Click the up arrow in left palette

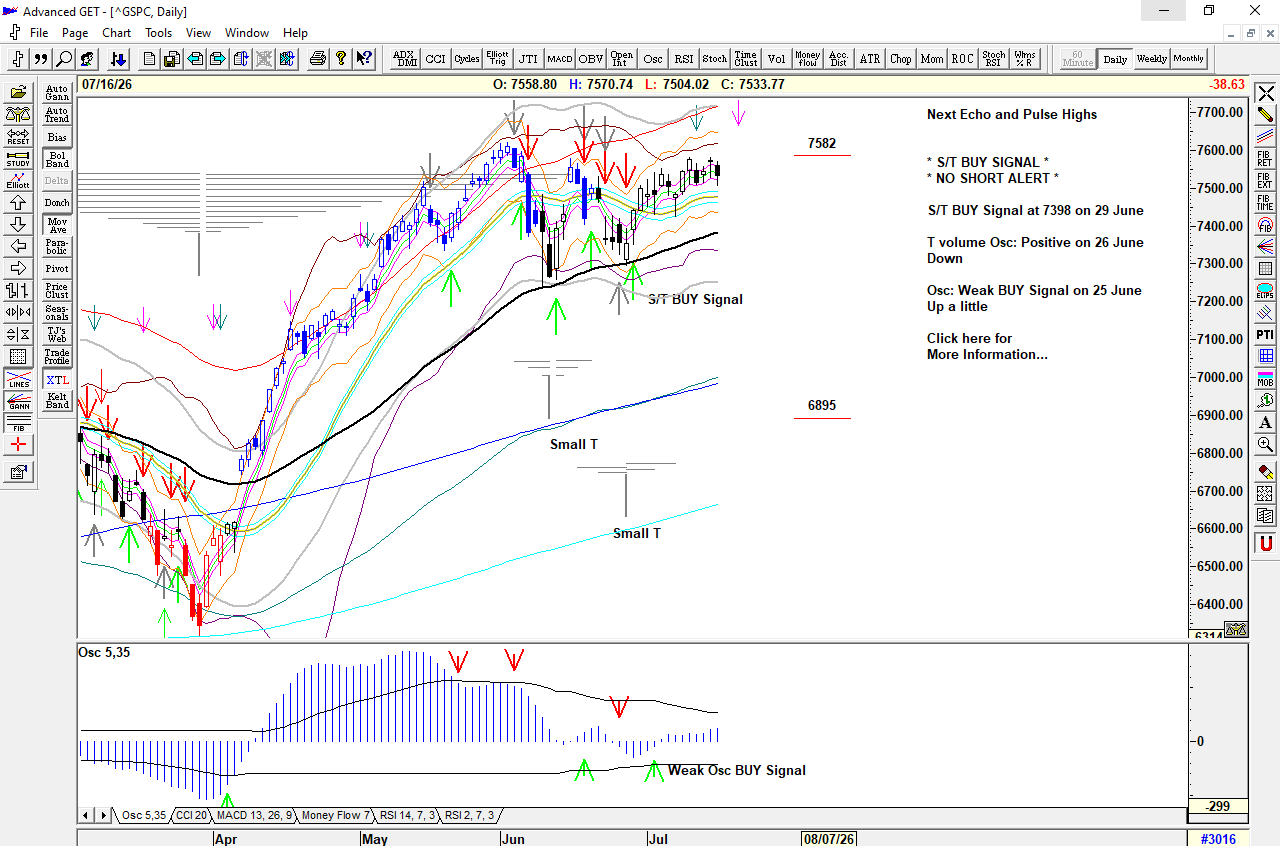pyautogui.click(x=18, y=202)
